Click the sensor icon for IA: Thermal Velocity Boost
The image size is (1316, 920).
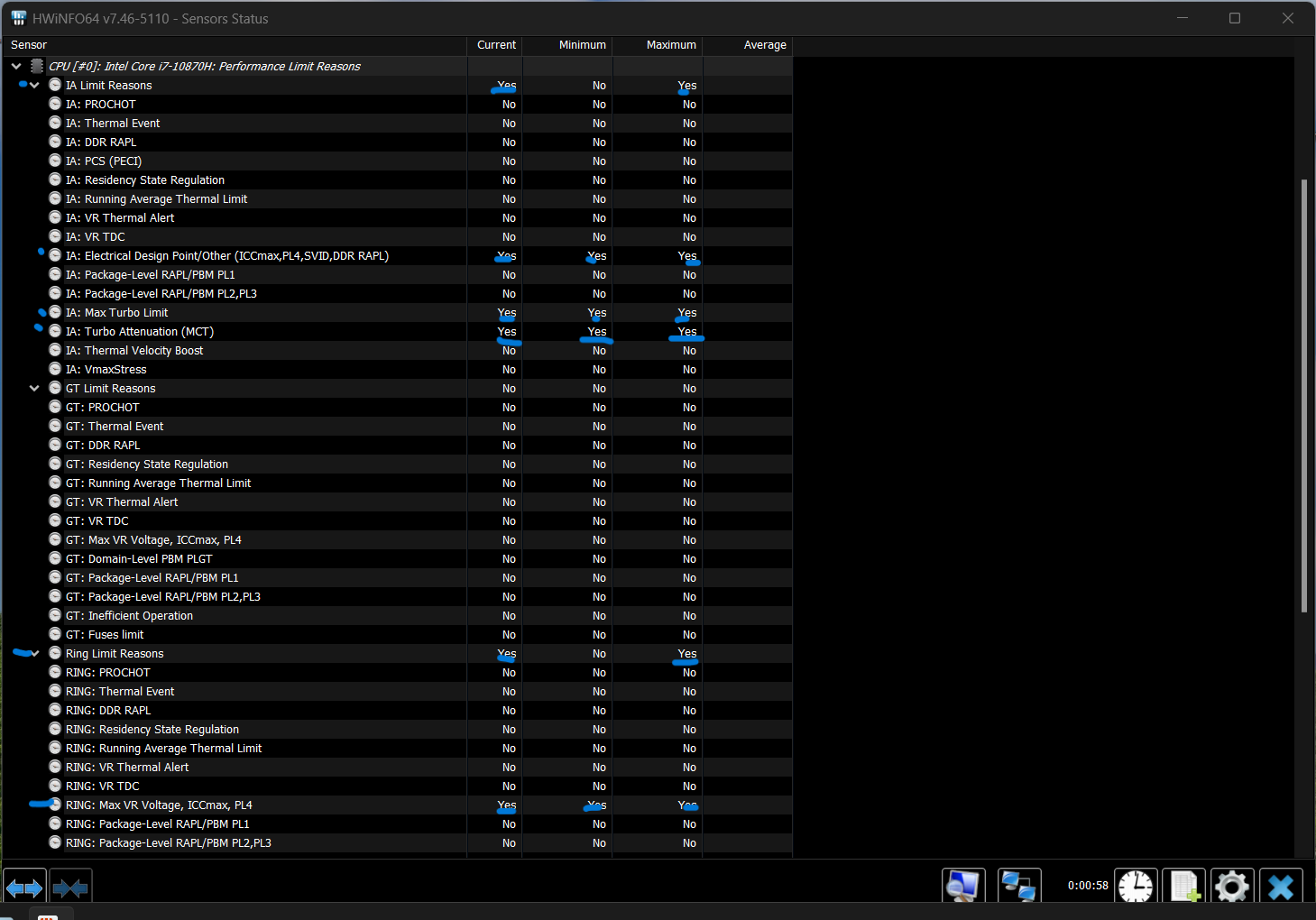tap(55, 350)
